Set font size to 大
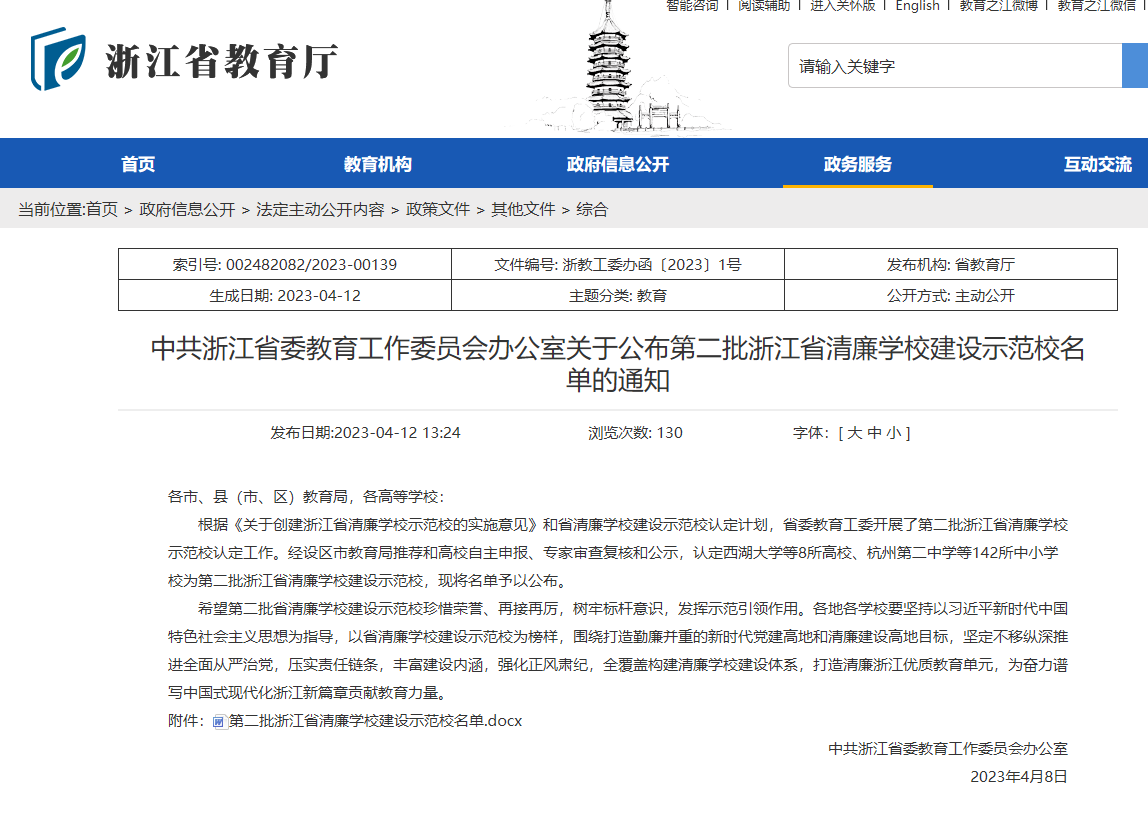The image size is (1148, 834). click(854, 433)
